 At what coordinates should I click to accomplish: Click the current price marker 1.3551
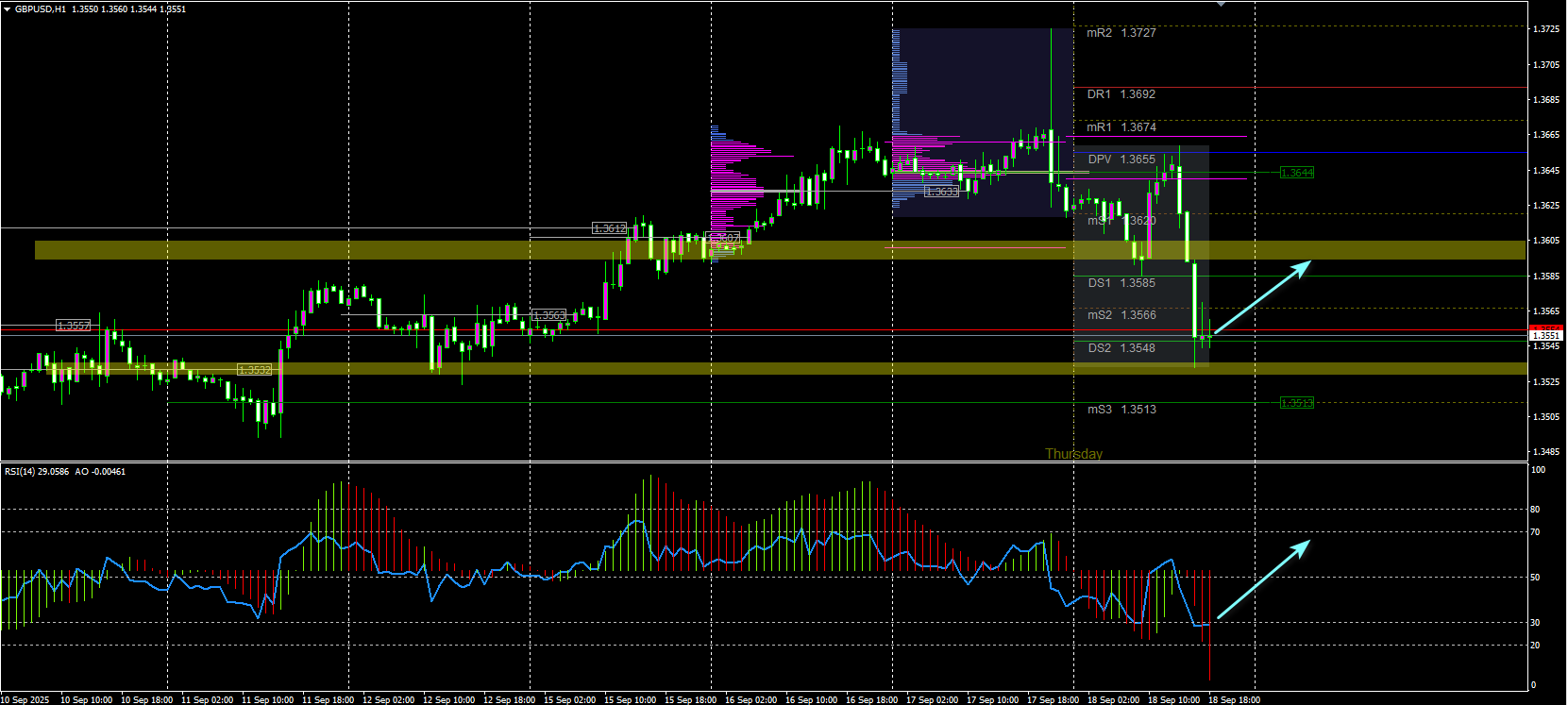click(1545, 335)
